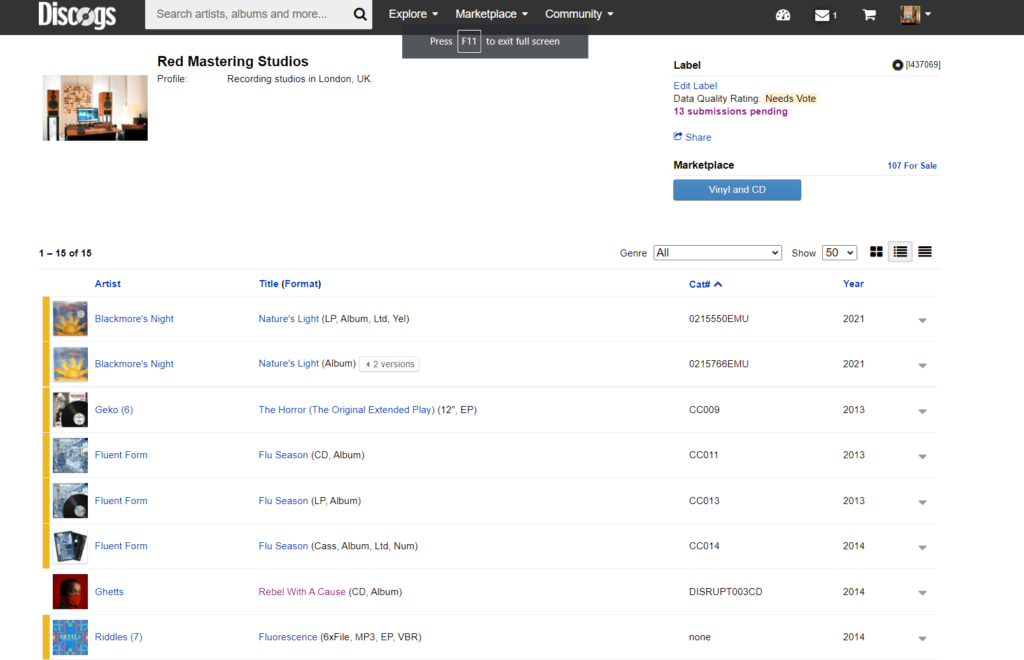Switch to list with thumbnails view
1024x660 pixels.
900,252
